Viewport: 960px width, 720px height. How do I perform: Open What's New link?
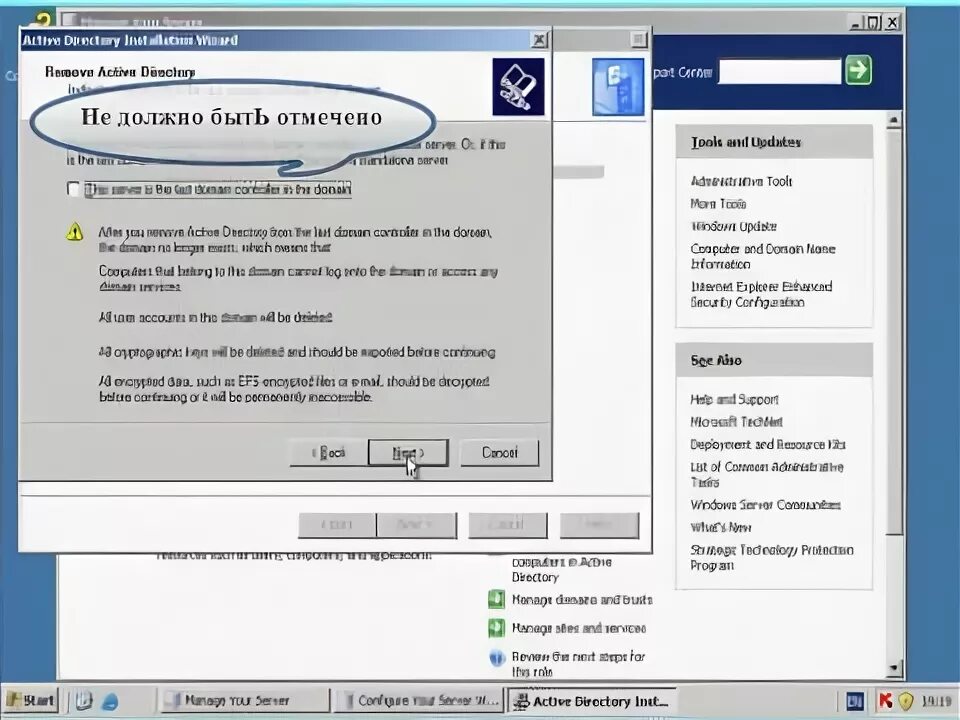coord(721,527)
